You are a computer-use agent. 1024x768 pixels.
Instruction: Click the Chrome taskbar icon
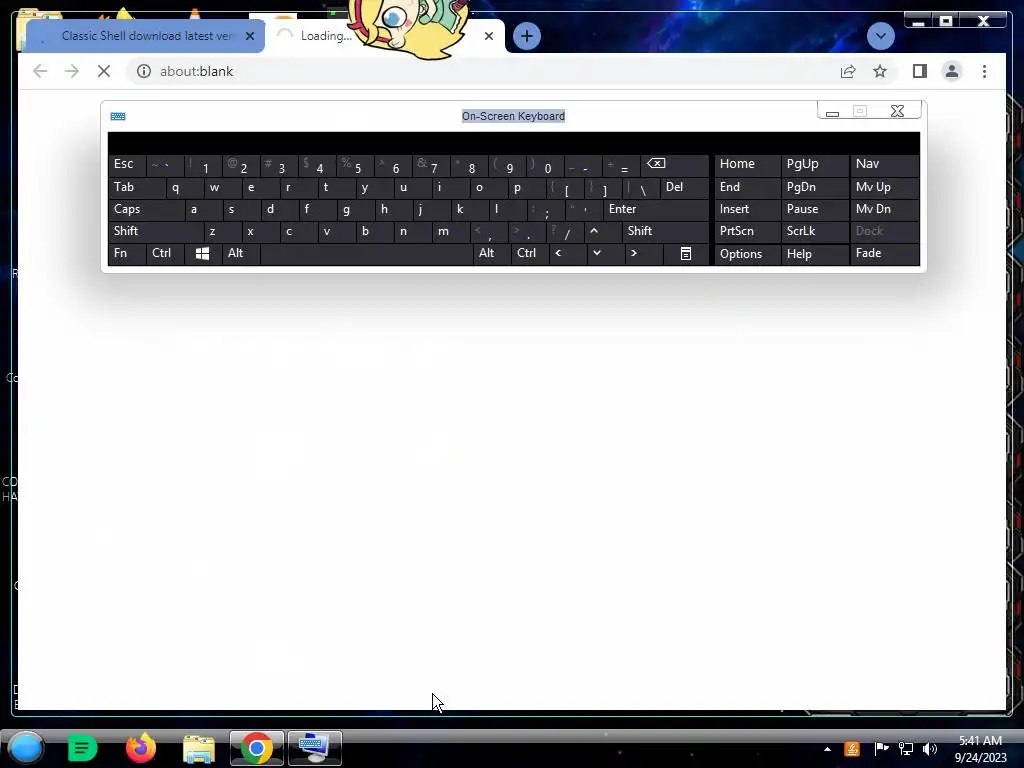coord(257,748)
